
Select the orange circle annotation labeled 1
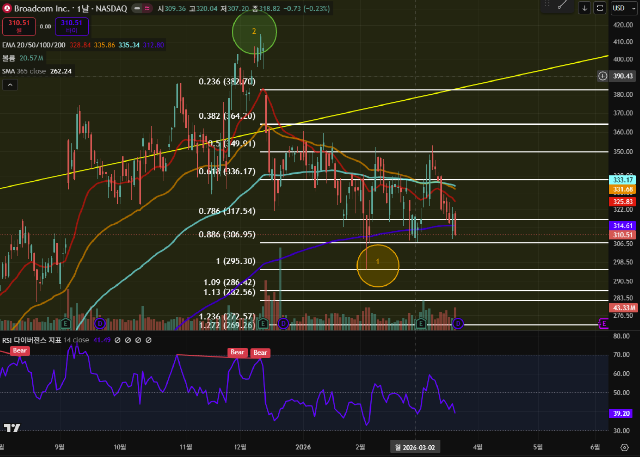click(378, 265)
